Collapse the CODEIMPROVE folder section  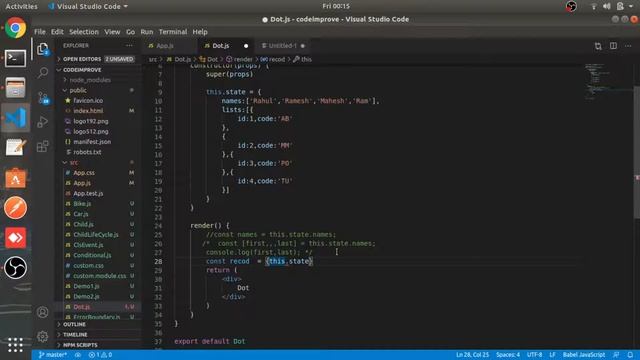[97, 70]
